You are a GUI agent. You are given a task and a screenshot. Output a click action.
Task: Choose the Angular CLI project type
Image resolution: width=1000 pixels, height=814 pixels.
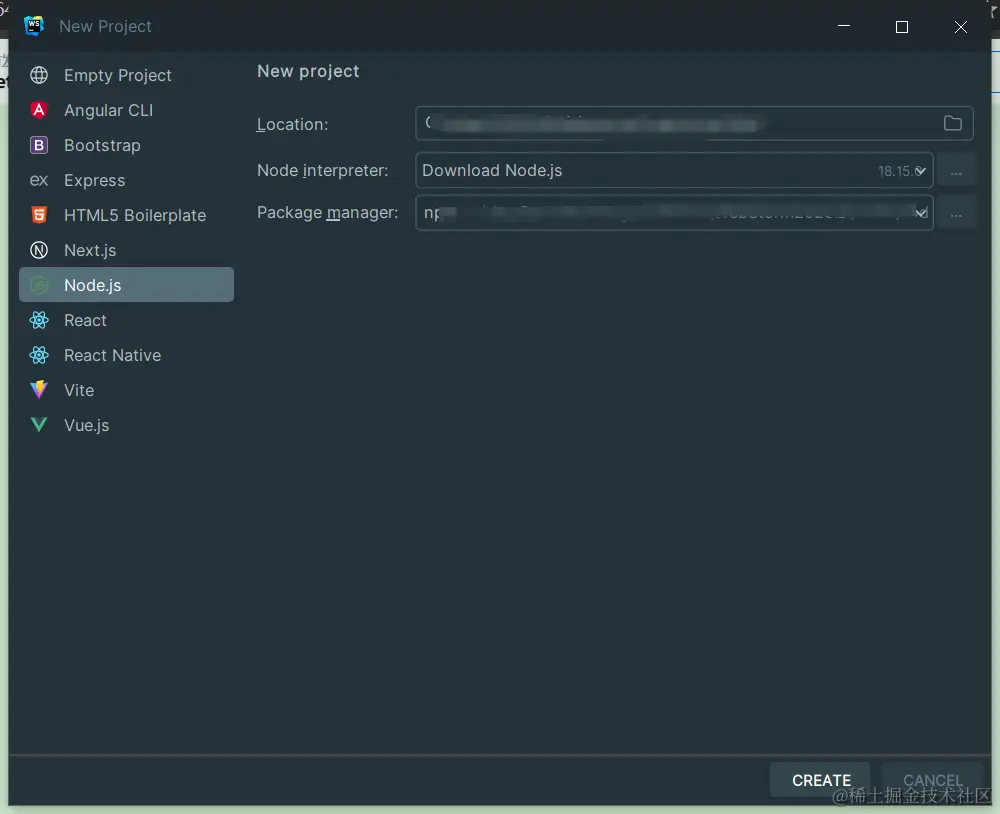tap(126, 110)
